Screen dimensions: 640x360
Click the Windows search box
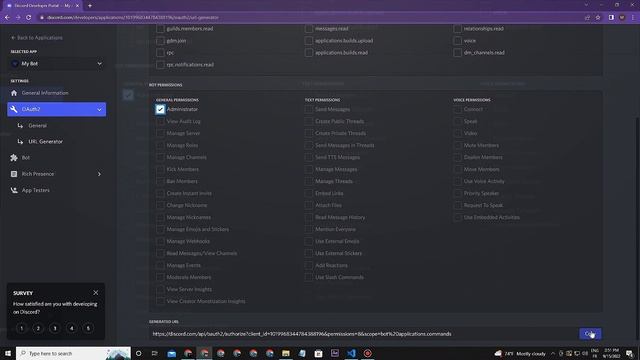click(x=73, y=353)
